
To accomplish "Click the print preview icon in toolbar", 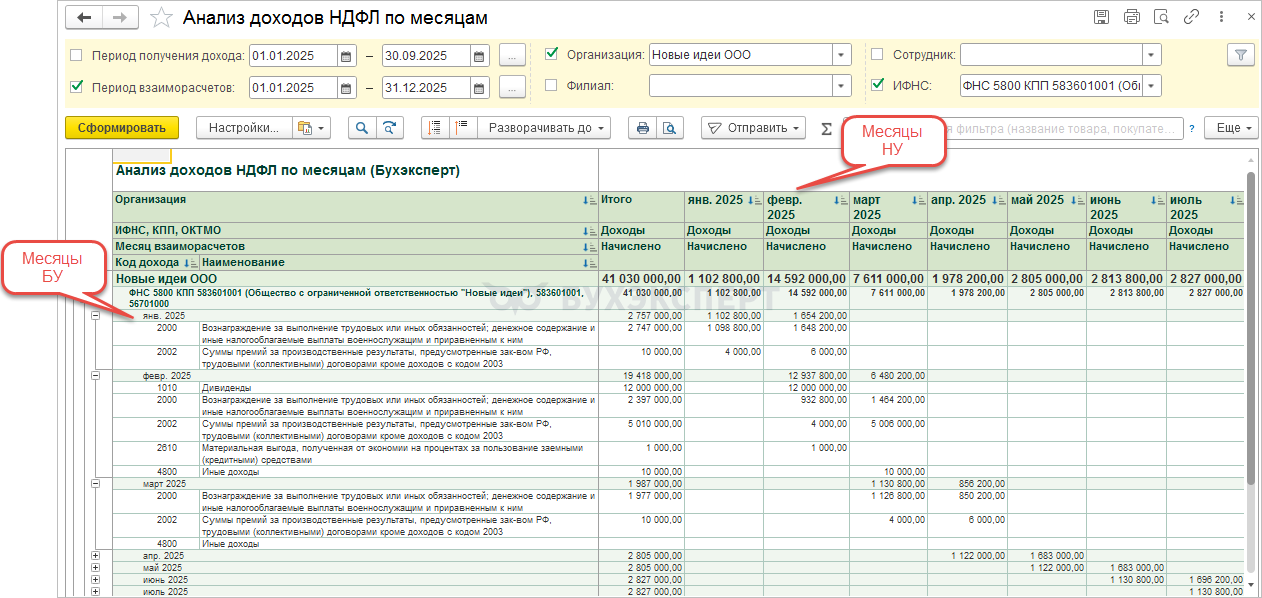I will [668, 128].
